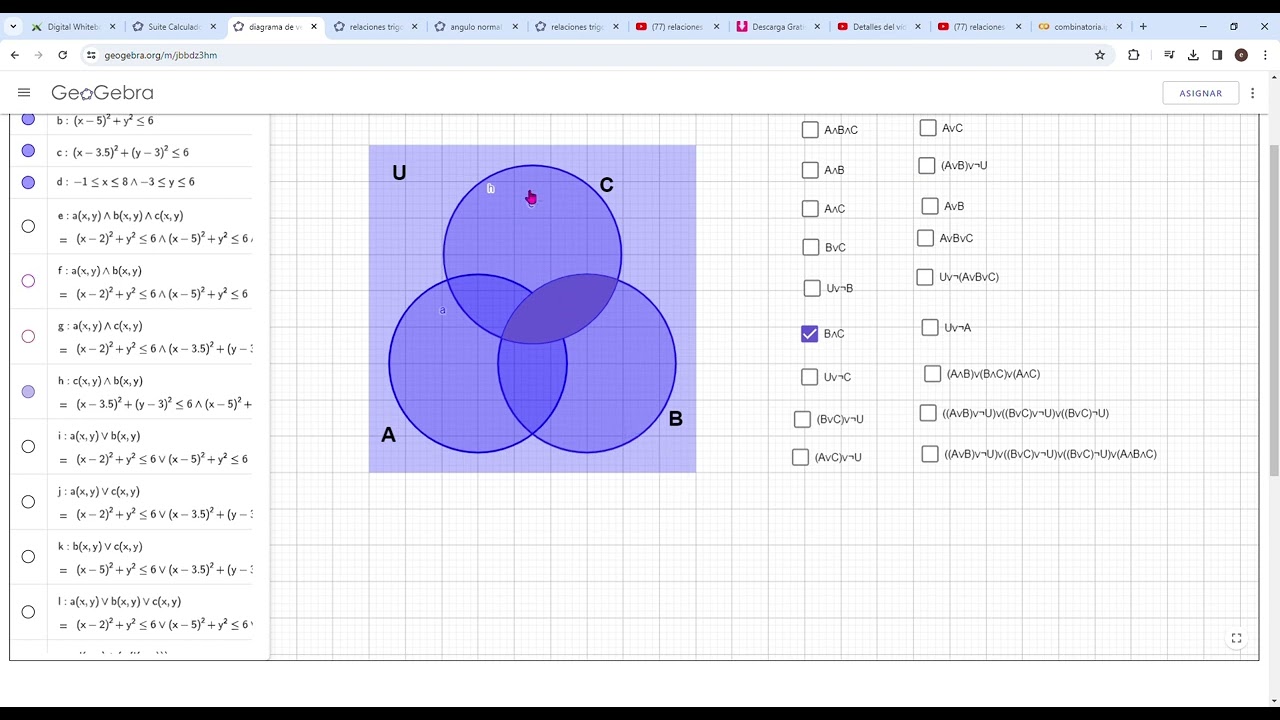Click the label C in the Venn diagram
The height and width of the screenshot is (720, 1280).
point(606,185)
